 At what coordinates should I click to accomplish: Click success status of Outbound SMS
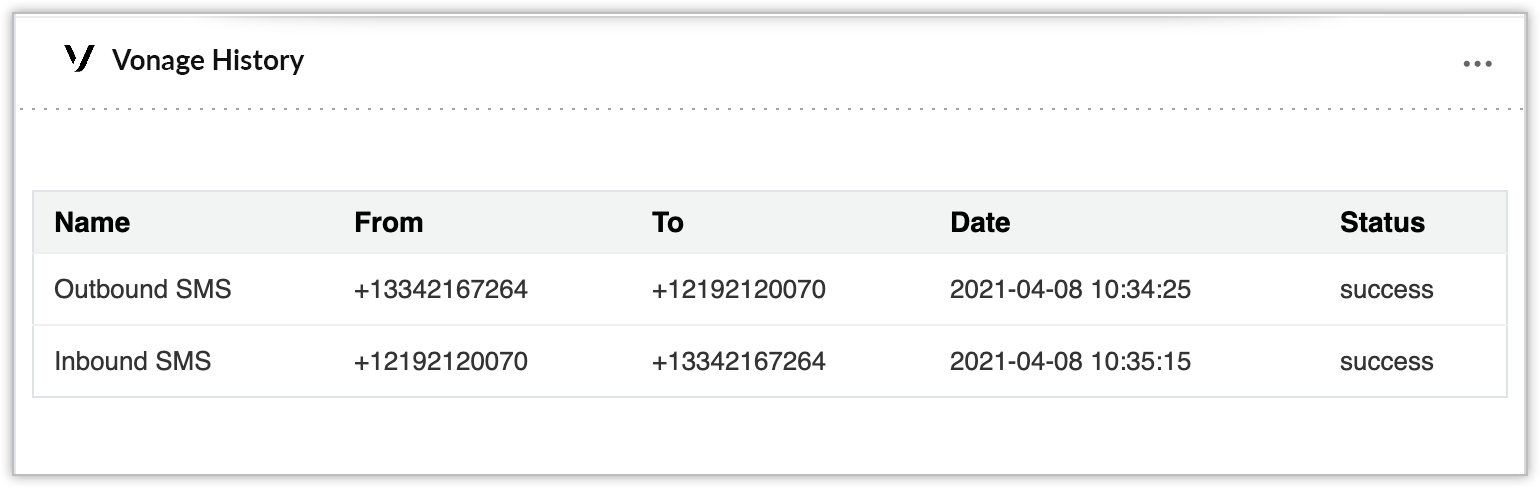click(x=1386, y=290)
